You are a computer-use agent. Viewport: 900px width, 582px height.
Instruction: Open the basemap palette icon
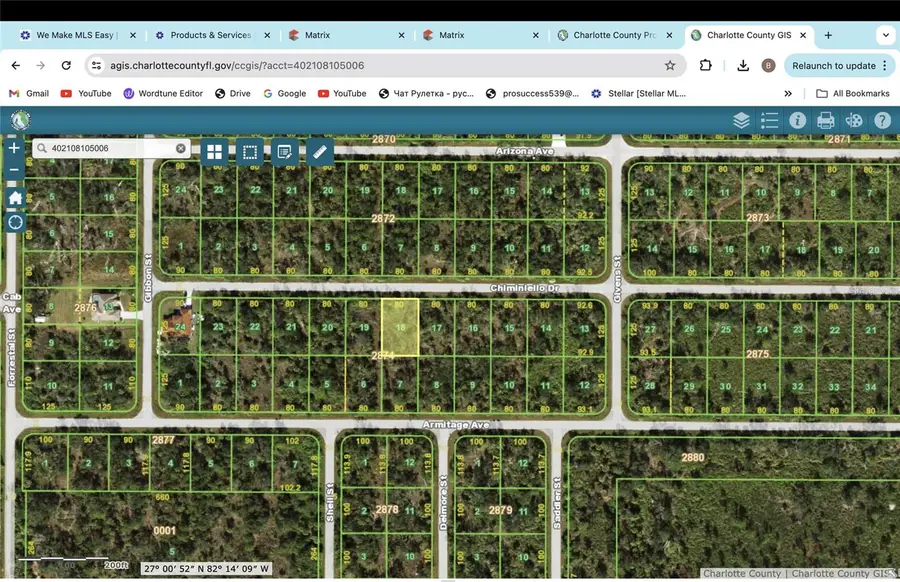853,120
